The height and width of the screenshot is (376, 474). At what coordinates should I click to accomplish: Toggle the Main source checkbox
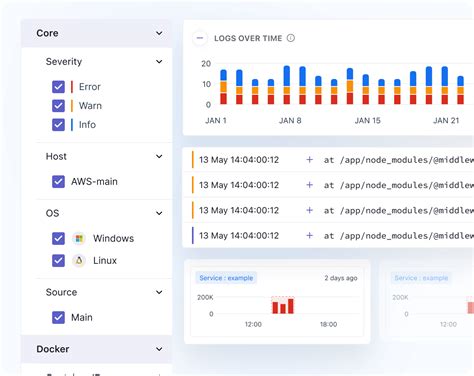(x=58, y=317)
